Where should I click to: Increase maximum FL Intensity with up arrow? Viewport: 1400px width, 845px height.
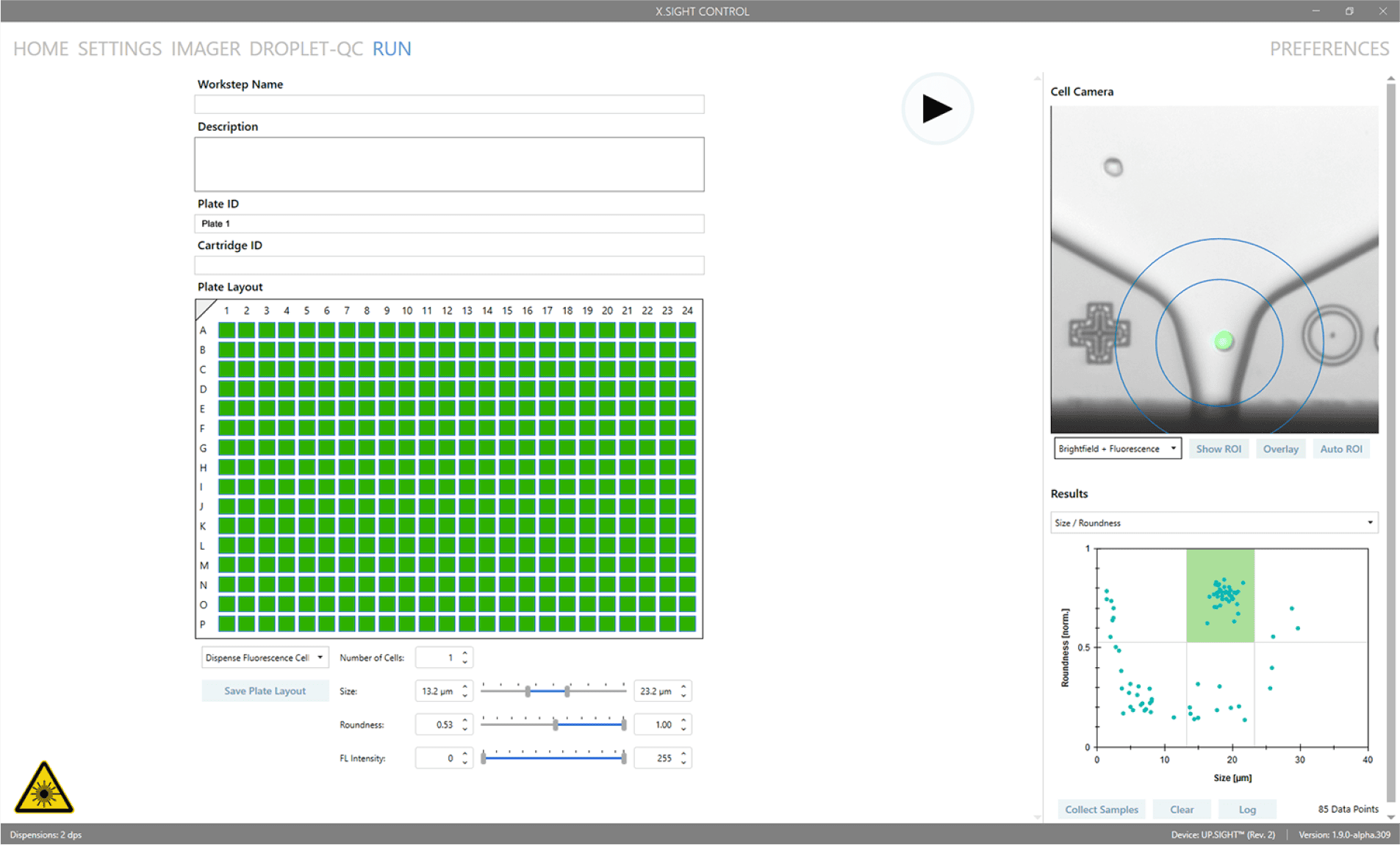tap(683, 753)
